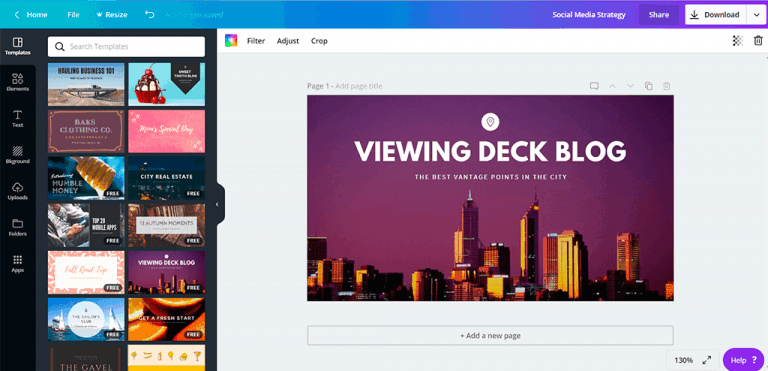768x371 pixels.
Task: Open the 130% zoom level control
Action: pyautogui.click(x=683, y=360)
